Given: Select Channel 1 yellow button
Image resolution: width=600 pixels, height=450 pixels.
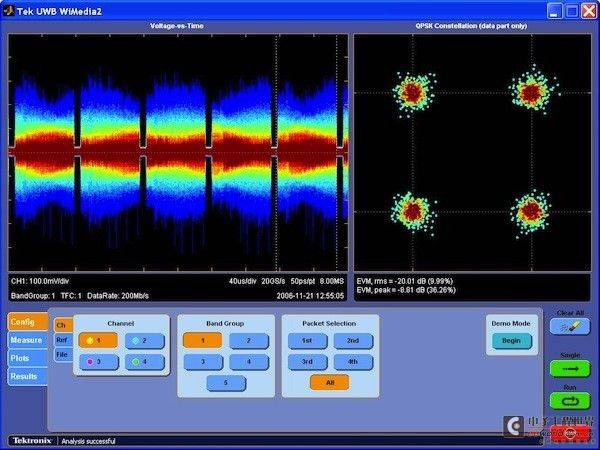Looking at the screenshot, I should click(x=98, y=340).
